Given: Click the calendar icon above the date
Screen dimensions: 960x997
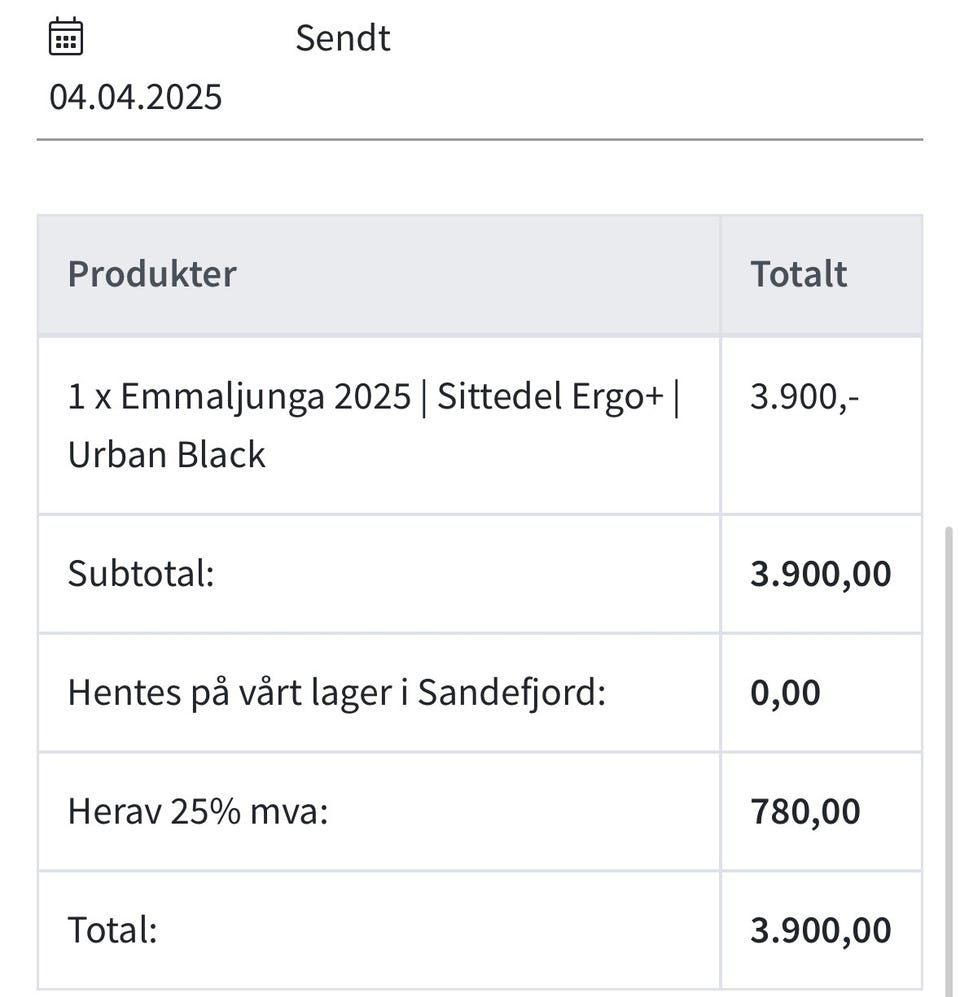Looking at the screenshot, I should [66, 37].
